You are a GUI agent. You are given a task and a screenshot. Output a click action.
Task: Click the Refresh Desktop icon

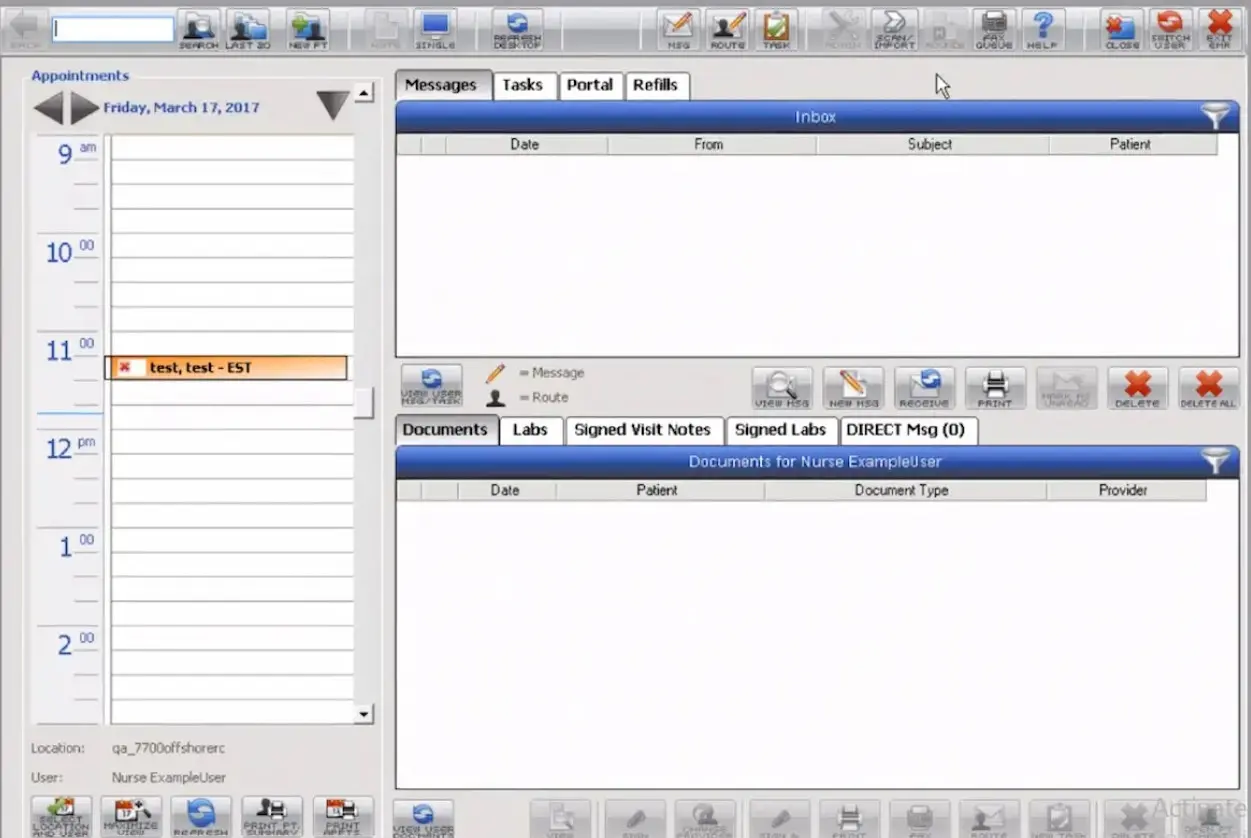[x=518, y=30]
